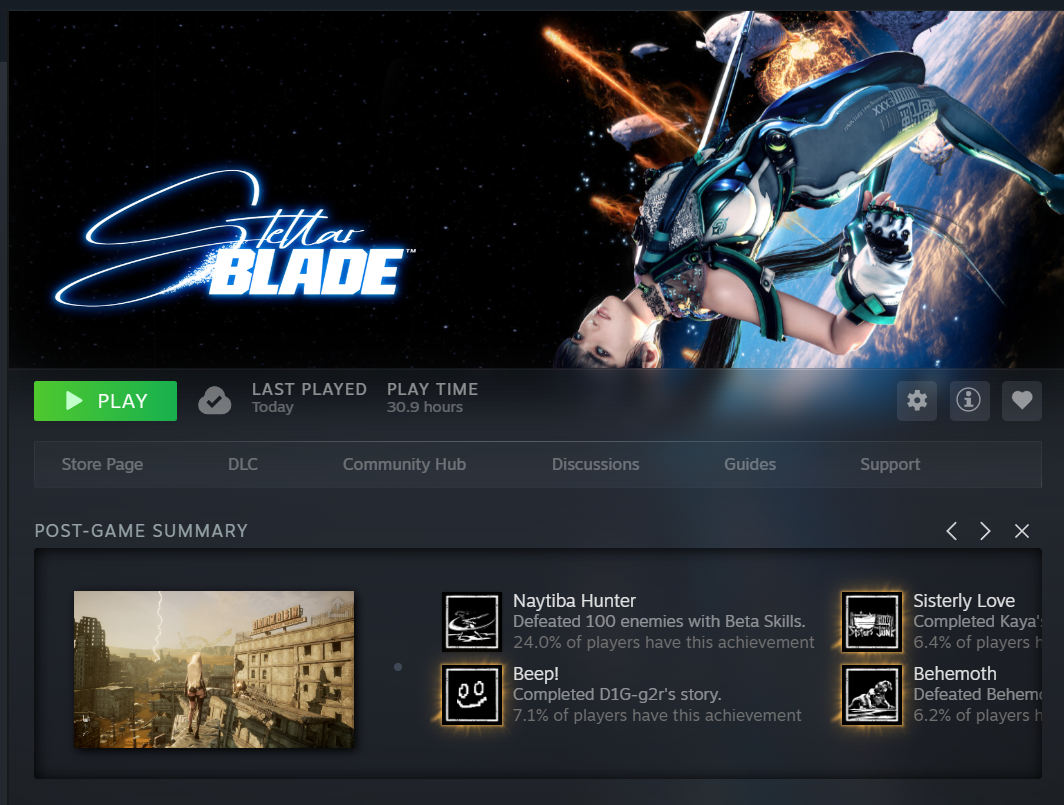Select the Sisterly Love achievement icon
The width and height of the screenshot is (1064, 805).
(872, 622)
